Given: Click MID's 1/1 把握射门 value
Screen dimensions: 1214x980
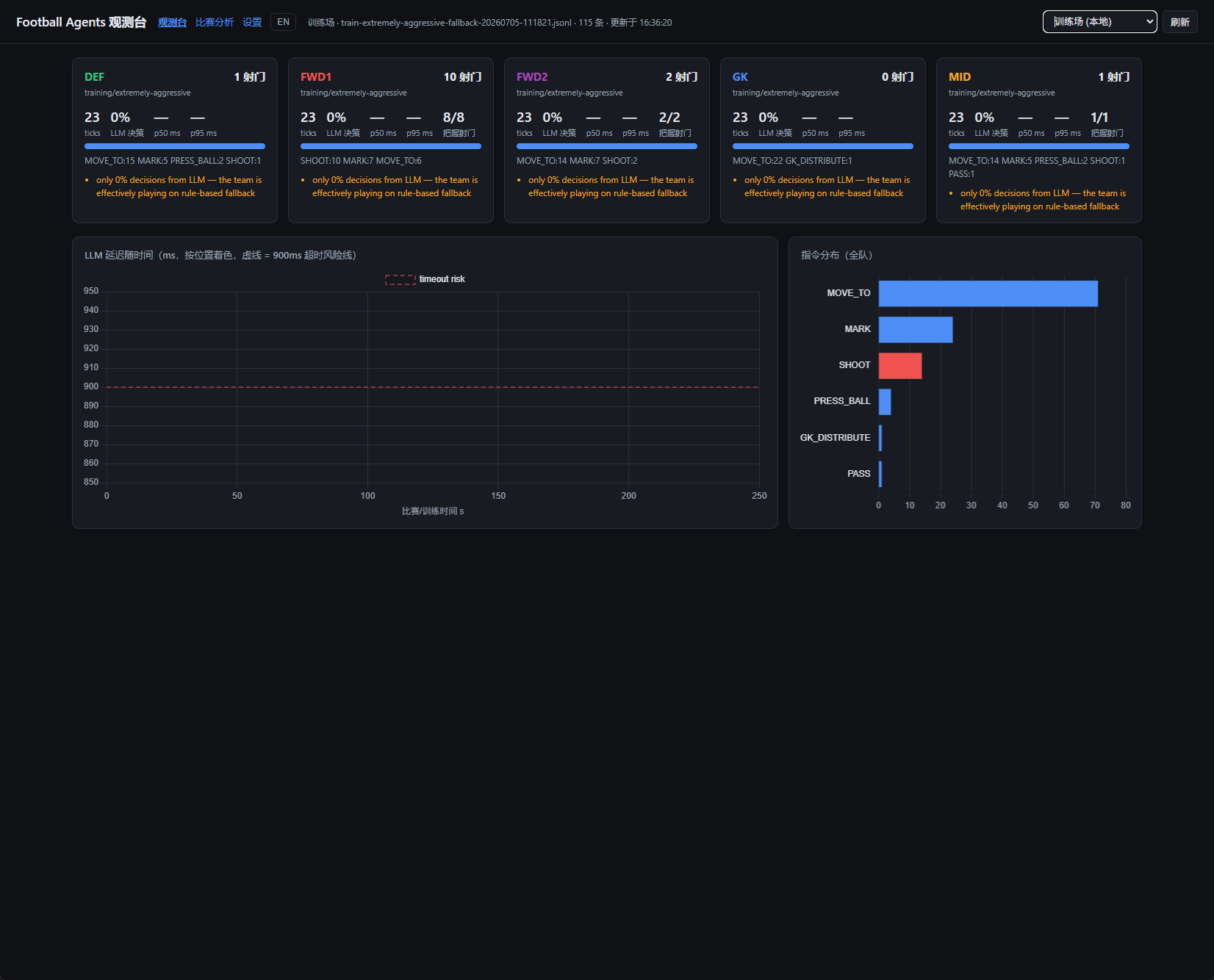Looking at the screenshot, I should point(1099,118).
